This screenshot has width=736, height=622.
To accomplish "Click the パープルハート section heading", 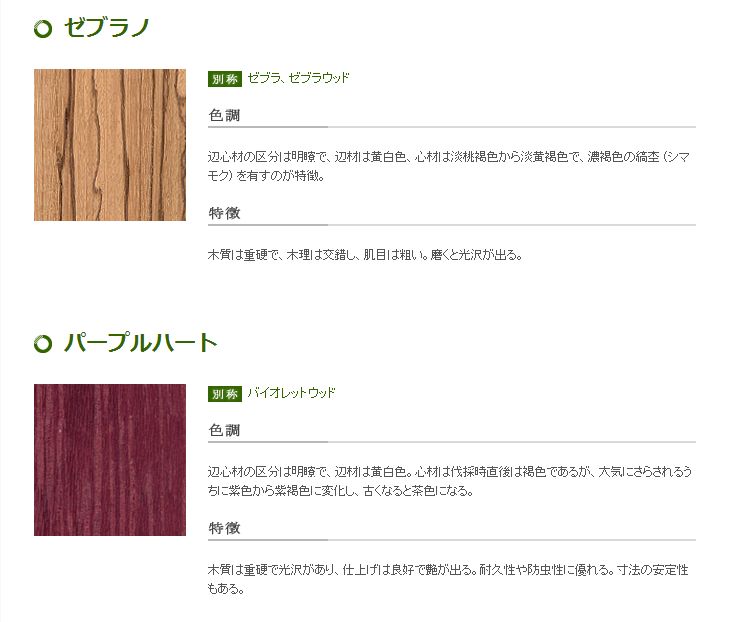I will (x=140, y=342).
